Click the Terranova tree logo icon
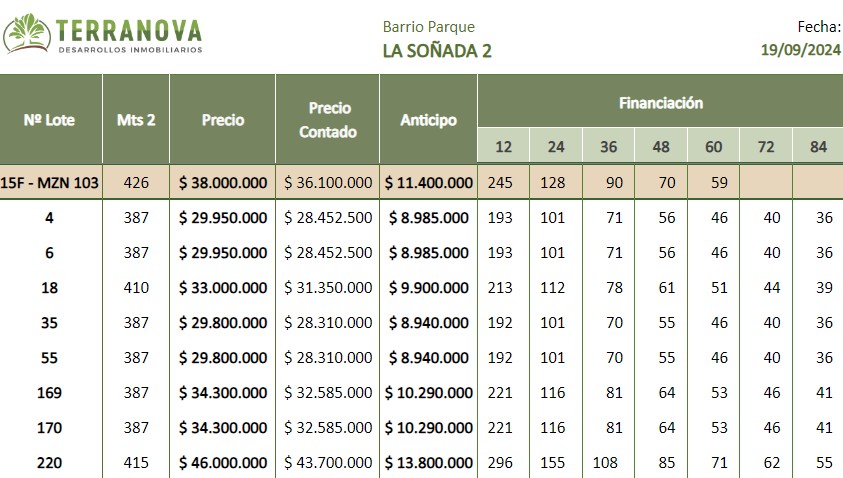Screen dimensions: 843x478 point(26,33)
